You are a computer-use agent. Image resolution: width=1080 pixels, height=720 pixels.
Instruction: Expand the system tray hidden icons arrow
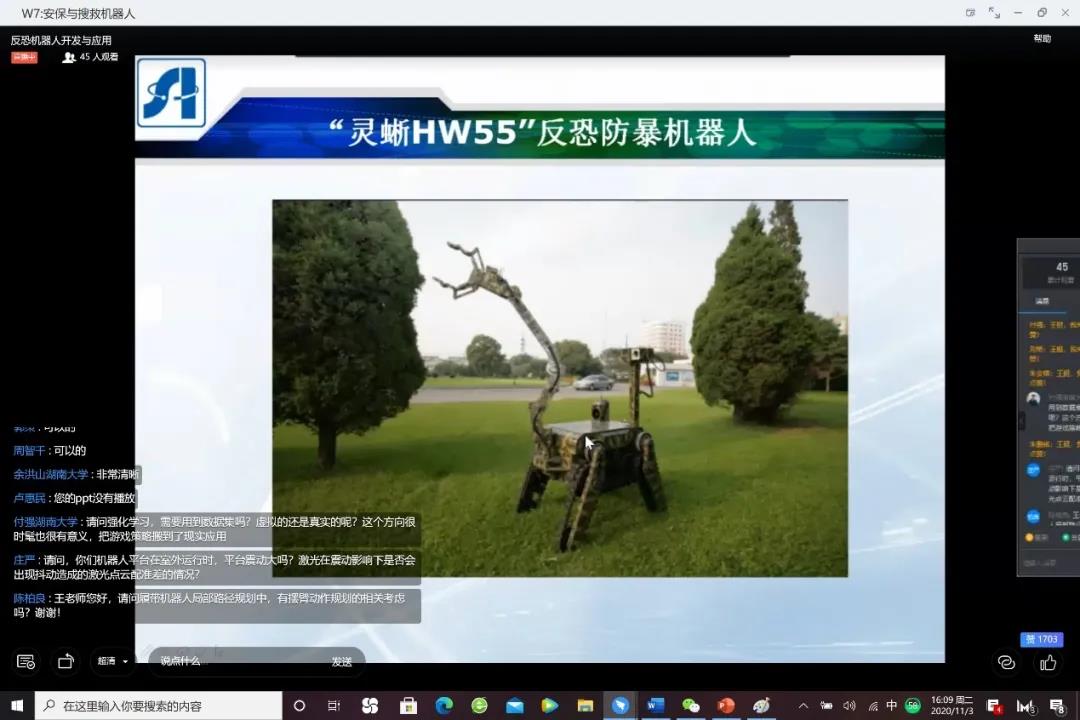[x=803, y=706]
